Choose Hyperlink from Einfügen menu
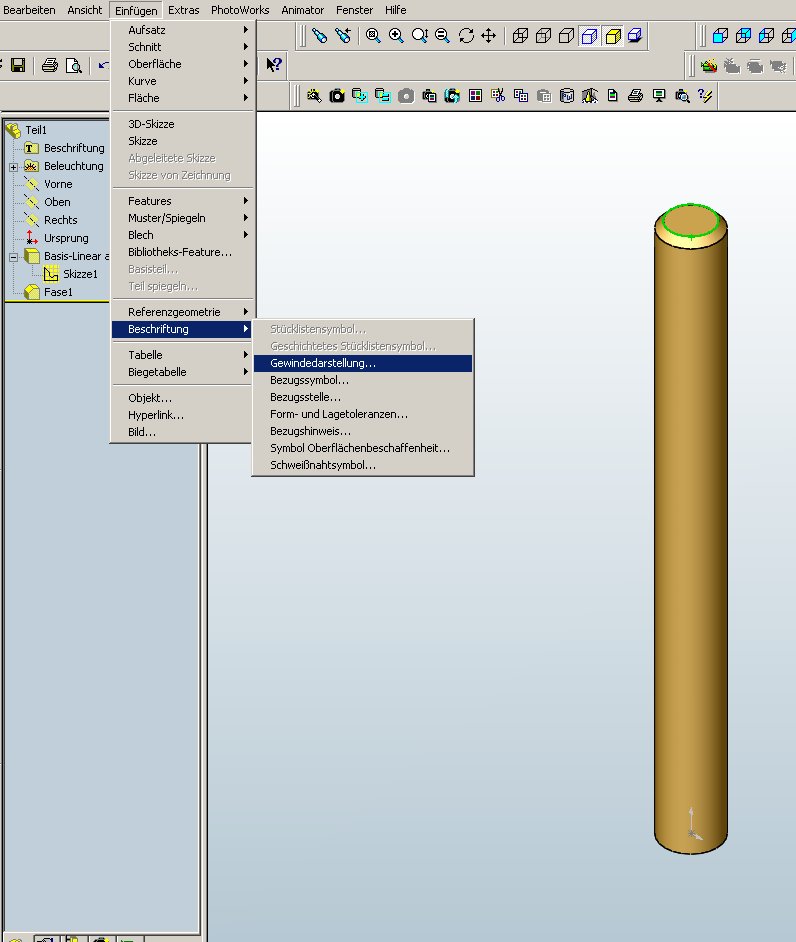Viewport: 796px width, 942px height. (183, 415)
